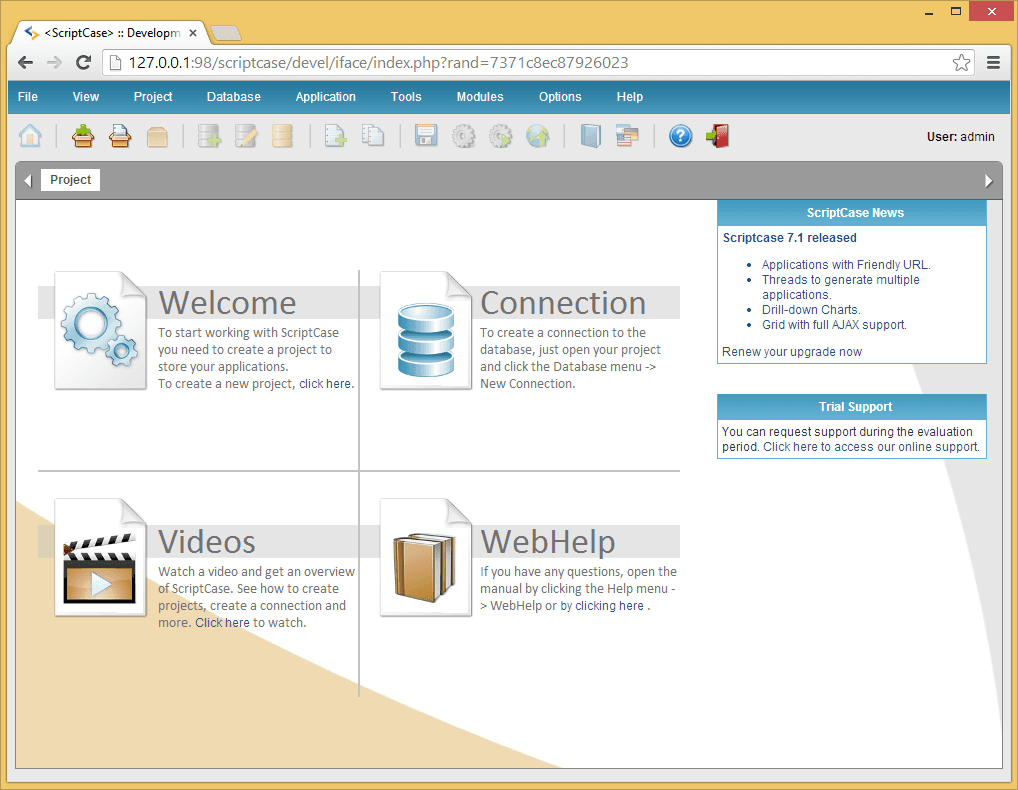Click 'Drill-down Charts.' news item
The width and height of the screenshot is (1018, 790).
pos(811,310)
